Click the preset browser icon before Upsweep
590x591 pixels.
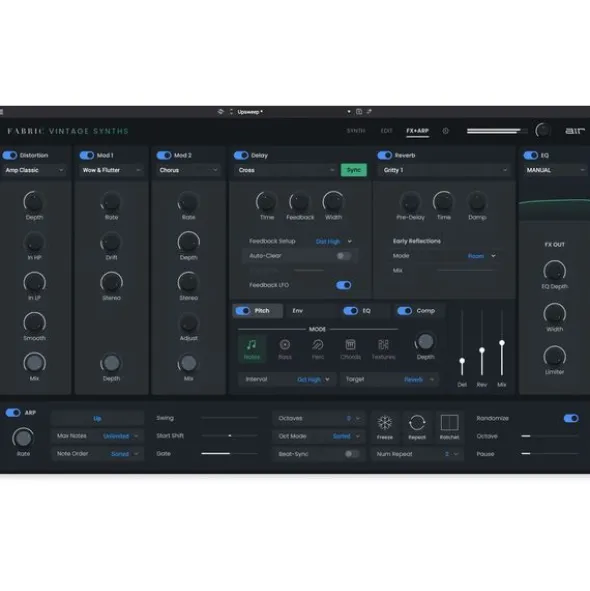tap(221, 112)
